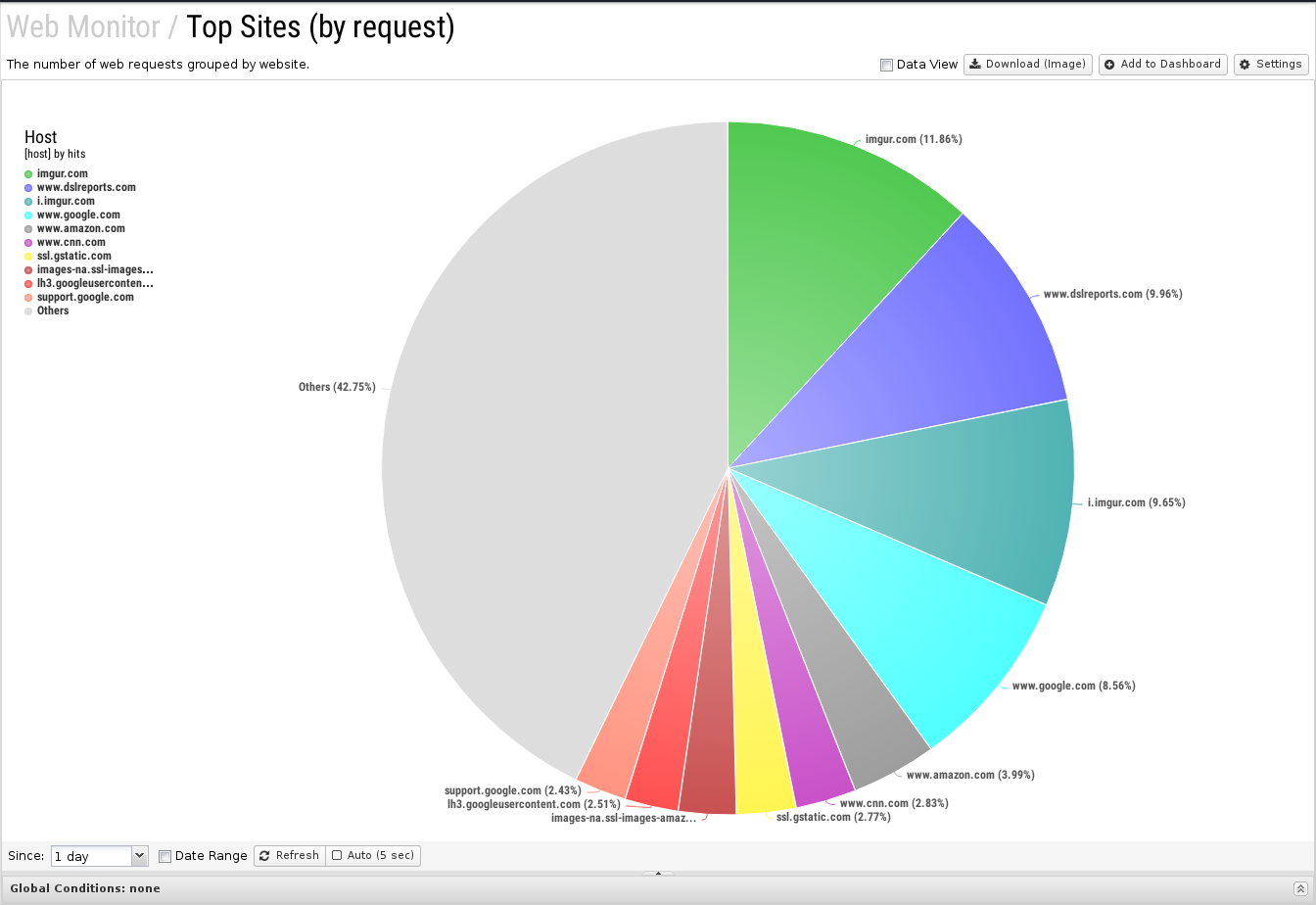Image resolution: width=1316 pixels, height=905 pixels.
Task: Toggle the www.cnn.com legend entry
Action: [x=65, y=242]
